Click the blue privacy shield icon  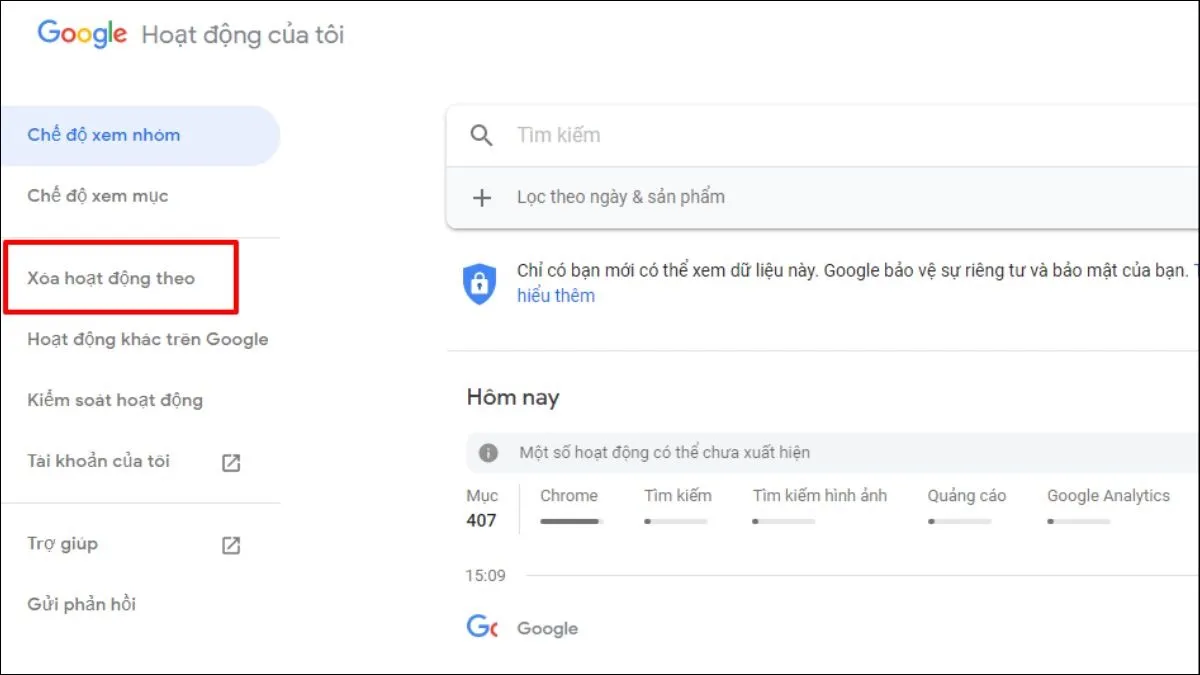pos(479,283)
